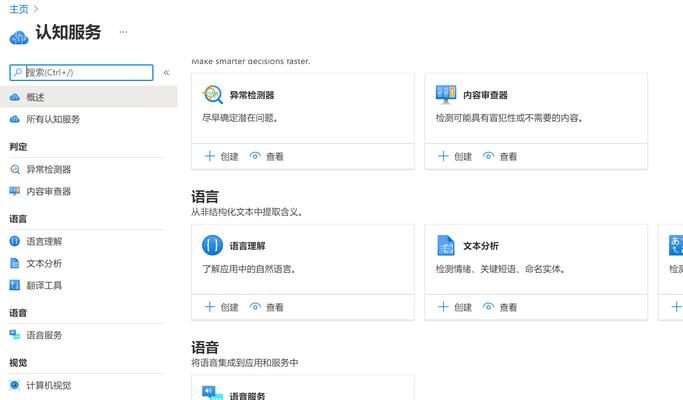Image resolution: width=683 pixels, height=400 pixels.
Task: Create a new 内容审查器 resource
Action: (455, 156)
